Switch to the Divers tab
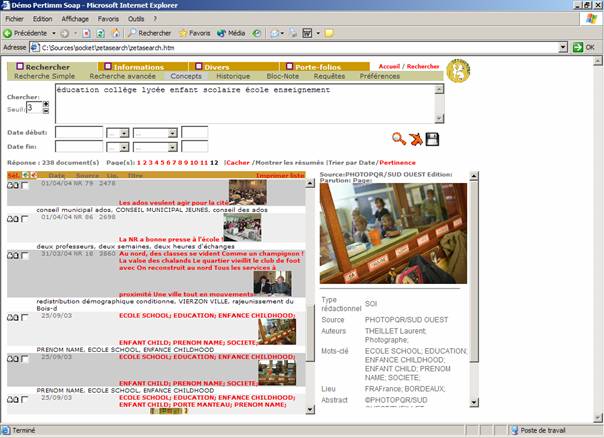The width and height of the screenshot is (604, 438). click(233, 67)
